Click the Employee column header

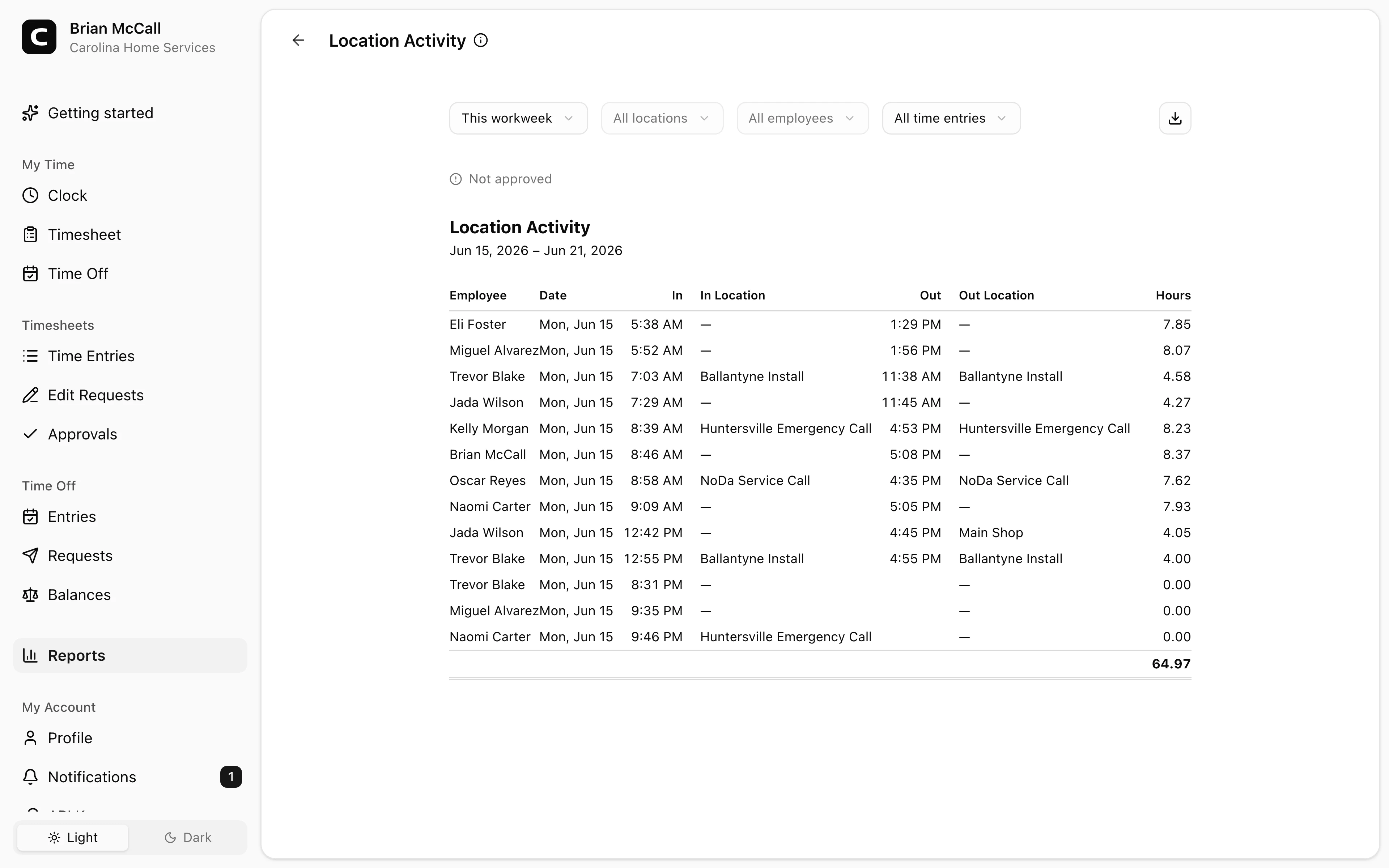pyautogui.click(x=477, y=295)
